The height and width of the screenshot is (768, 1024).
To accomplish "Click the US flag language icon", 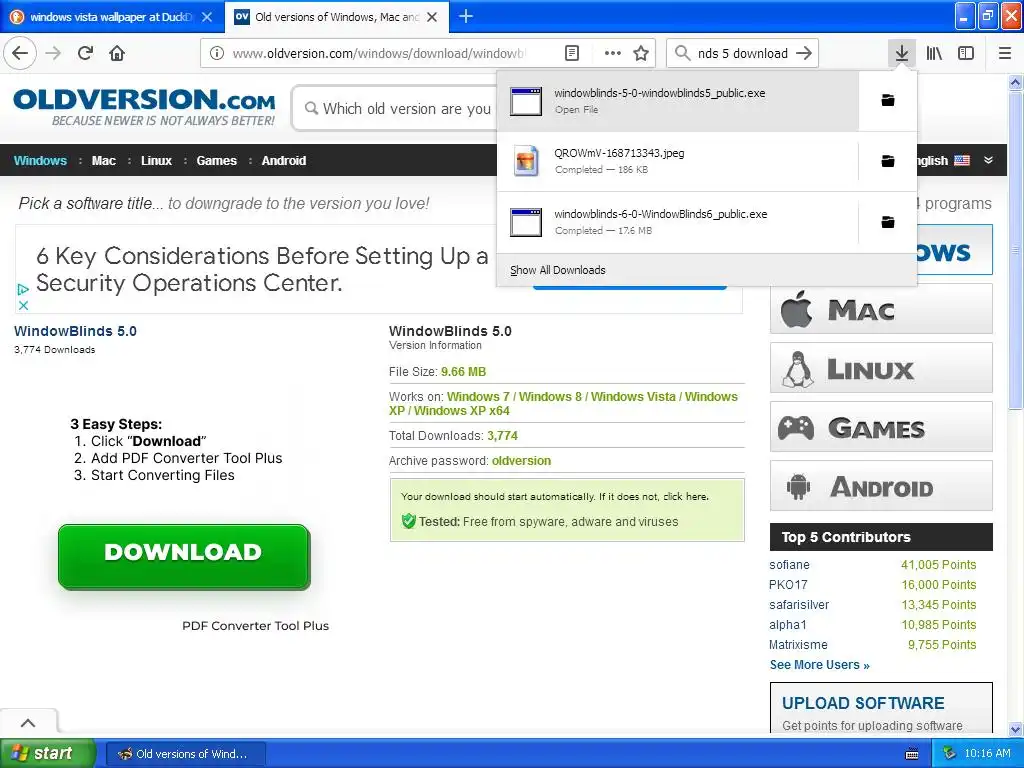I will pos(962,160).
